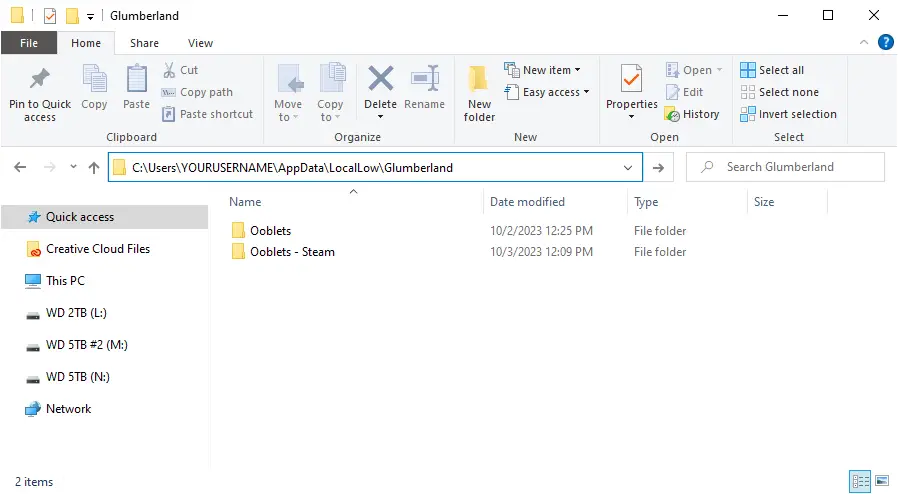
Task: Select the Ooblets - Steam folder
Action: 292,252
